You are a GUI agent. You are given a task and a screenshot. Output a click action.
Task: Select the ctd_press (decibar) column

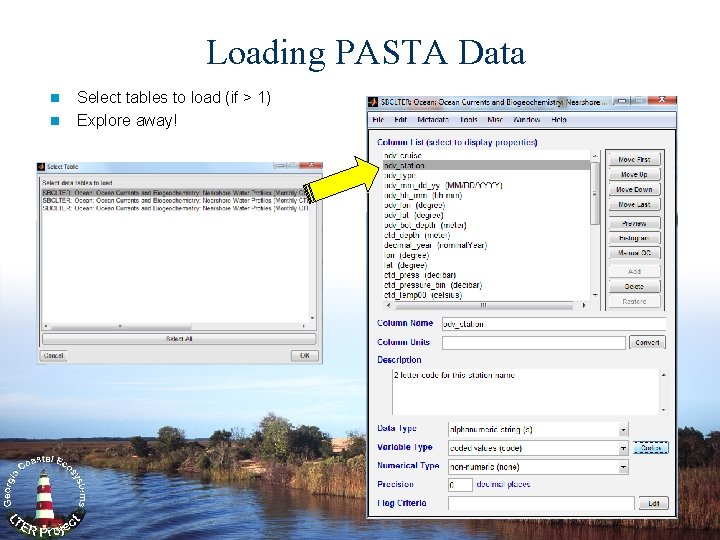pos(487,275)
